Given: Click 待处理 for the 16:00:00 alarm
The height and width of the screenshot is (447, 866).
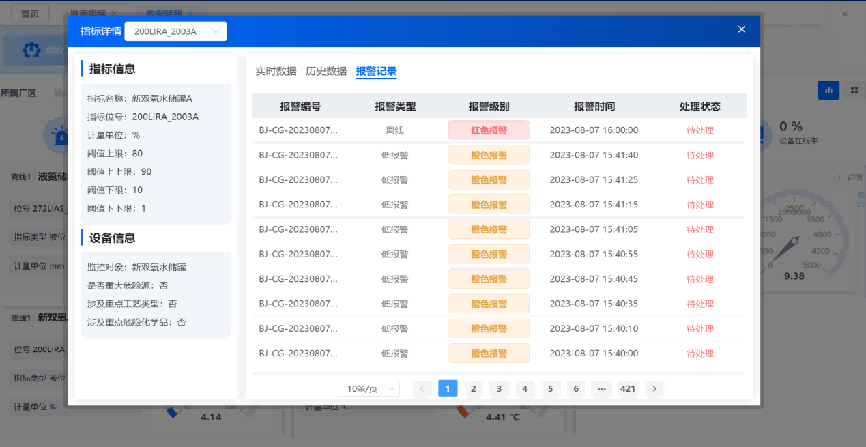Looking at the screenshot, I should (700, 131).
